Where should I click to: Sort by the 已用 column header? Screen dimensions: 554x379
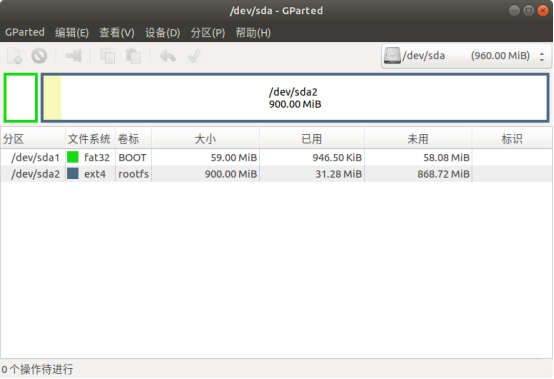click(x=312, y=139)
